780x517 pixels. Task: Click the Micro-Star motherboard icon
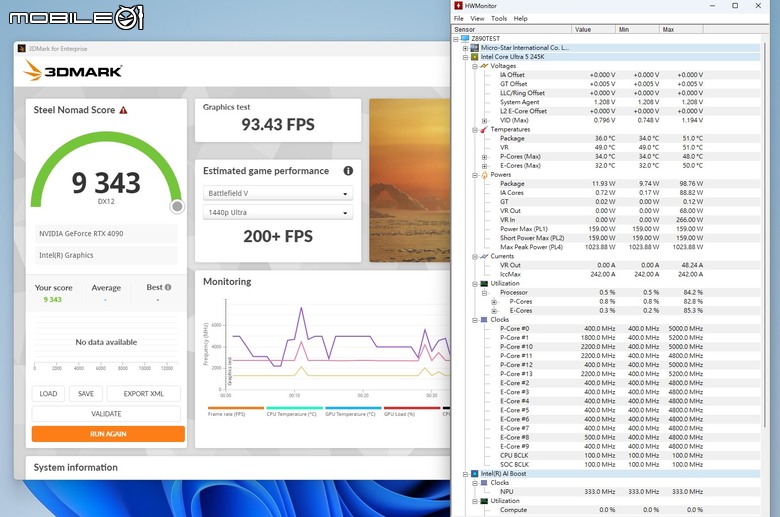(x=475, y=48)
